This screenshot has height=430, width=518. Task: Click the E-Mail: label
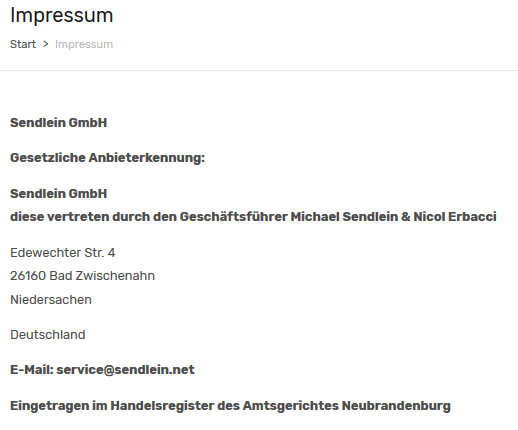32,370
